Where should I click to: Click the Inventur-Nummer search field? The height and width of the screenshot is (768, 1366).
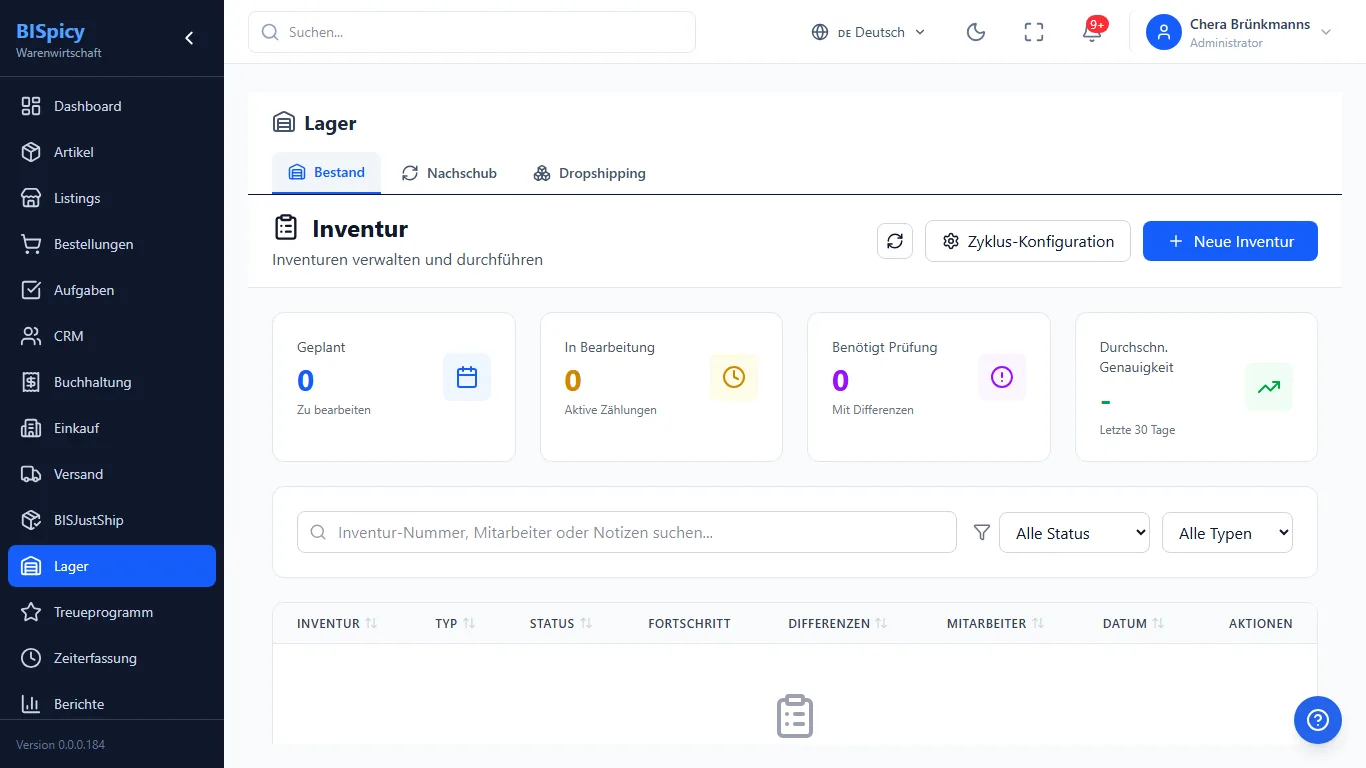tap(627, 532)
